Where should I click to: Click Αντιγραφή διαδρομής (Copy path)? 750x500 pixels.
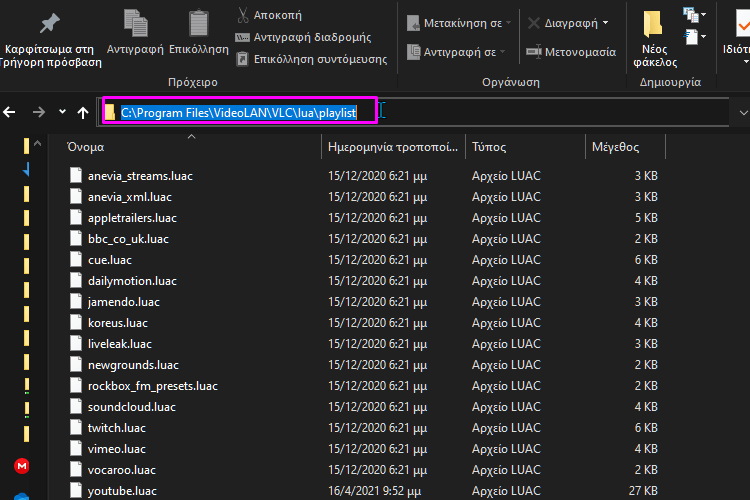tap(303, 37)
